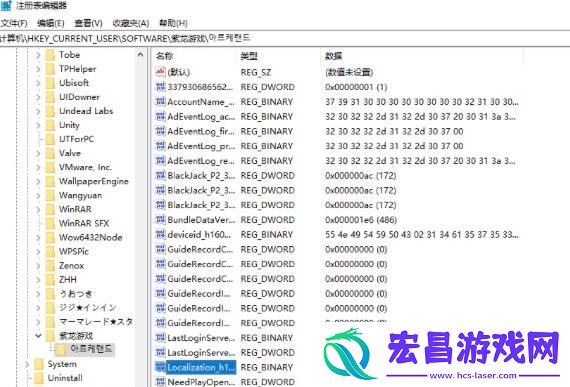Click the Registry Editor icon in title bar
Screen dimensions: 570x387
pyautogui.click(x=6, y=5)
